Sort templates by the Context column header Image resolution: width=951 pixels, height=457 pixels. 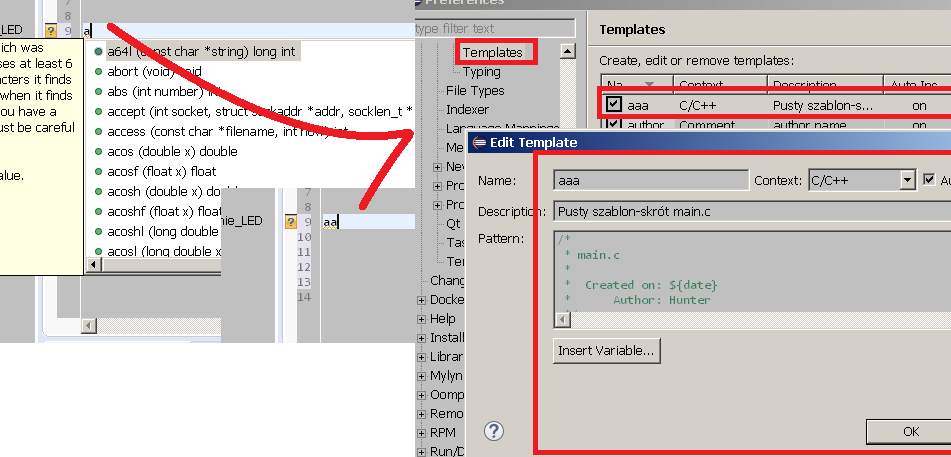(721, 84)
